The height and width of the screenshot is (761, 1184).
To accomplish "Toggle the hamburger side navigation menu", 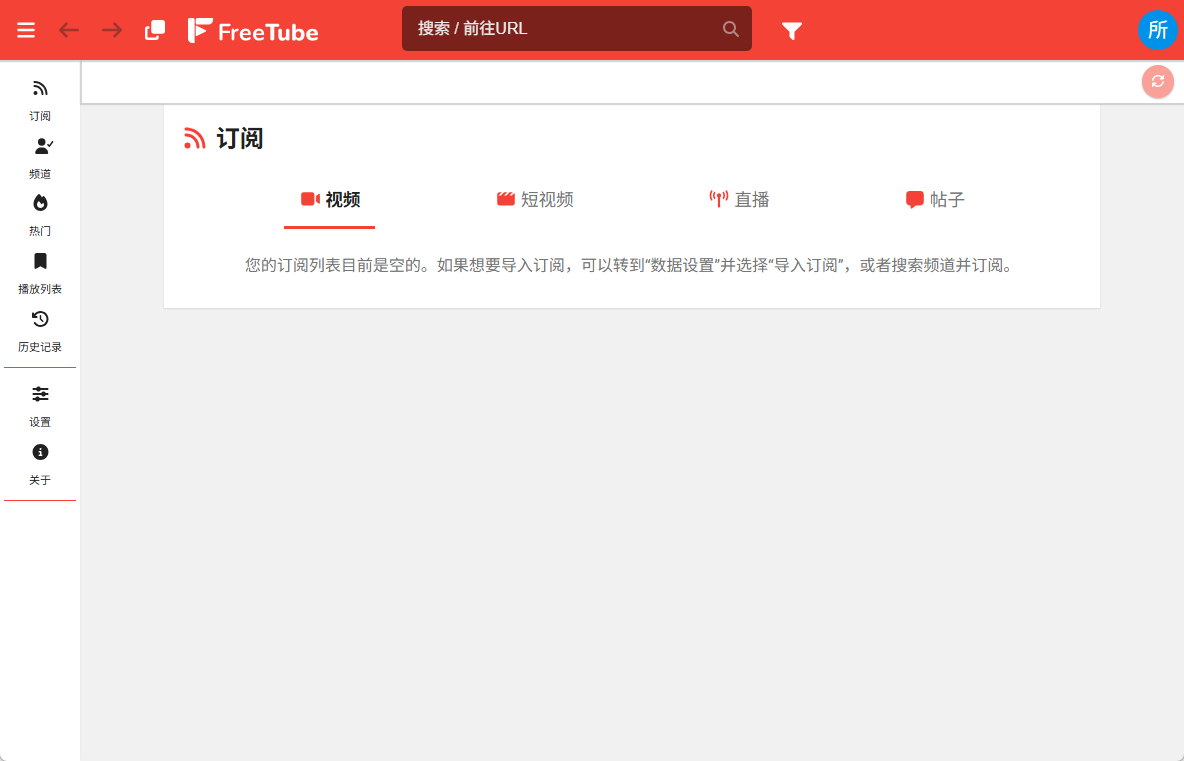I will pos(26,30).
